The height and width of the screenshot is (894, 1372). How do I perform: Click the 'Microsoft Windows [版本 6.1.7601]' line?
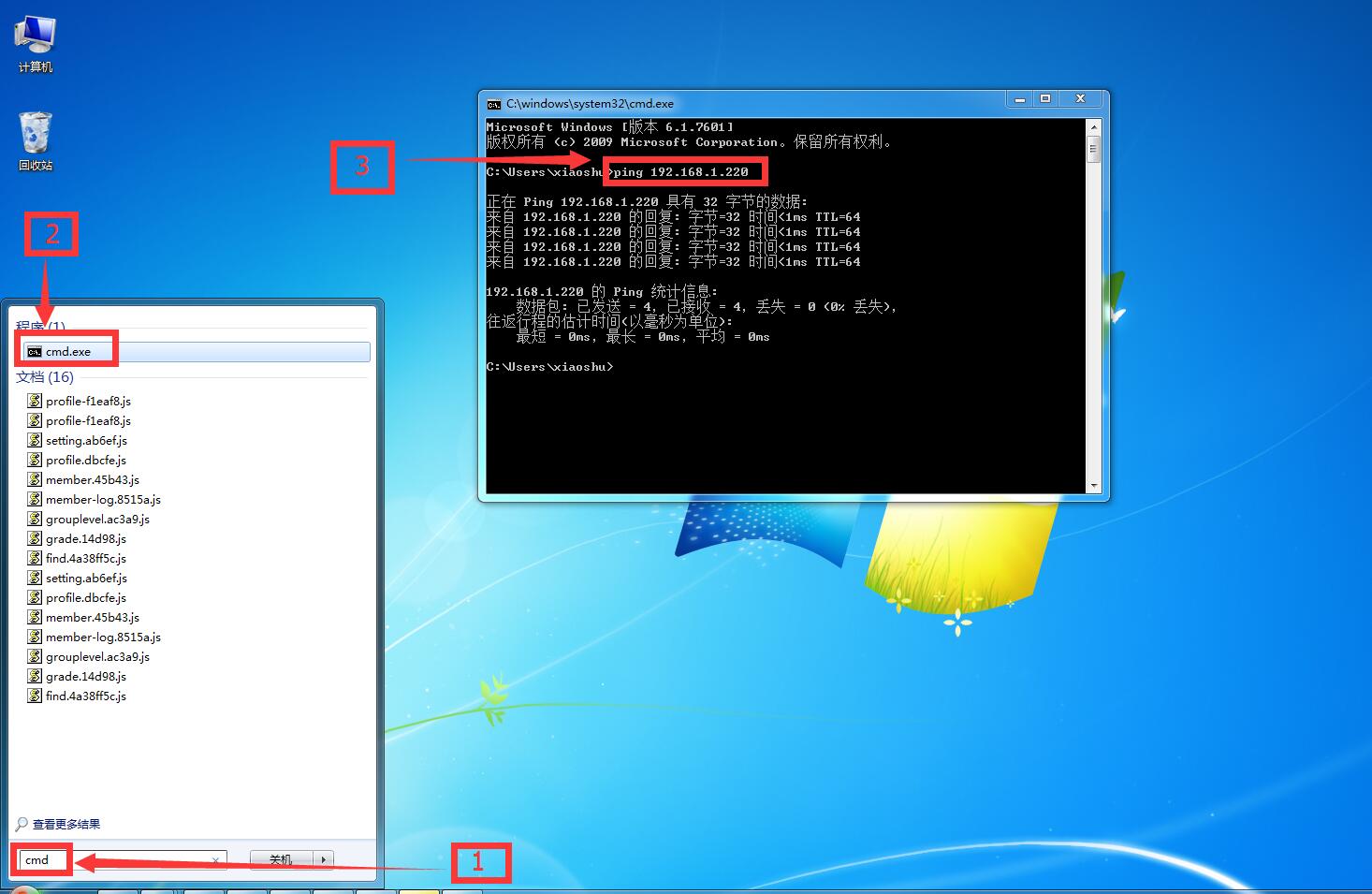[610, 127]
